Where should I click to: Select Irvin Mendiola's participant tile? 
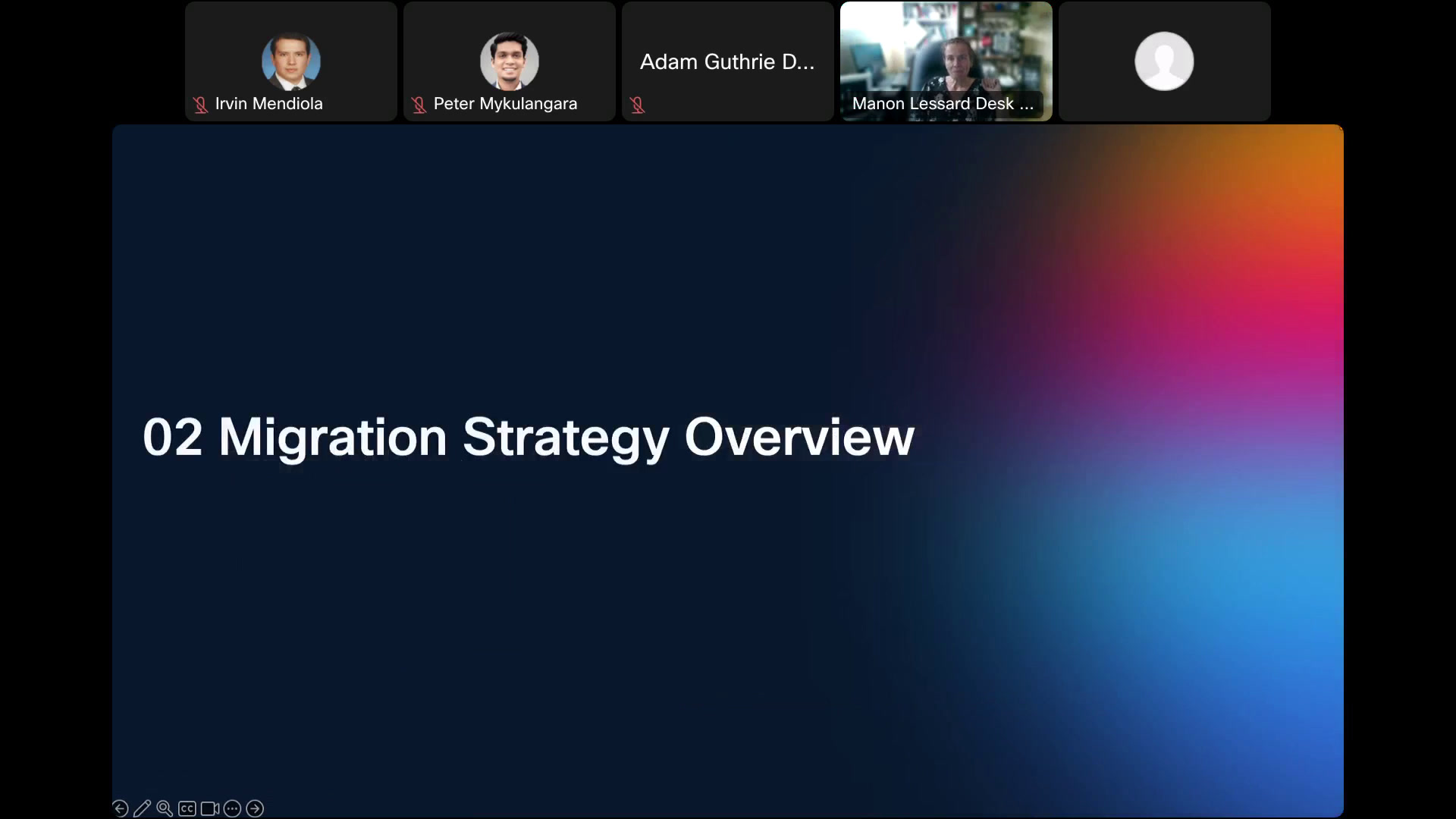point(291,61)
